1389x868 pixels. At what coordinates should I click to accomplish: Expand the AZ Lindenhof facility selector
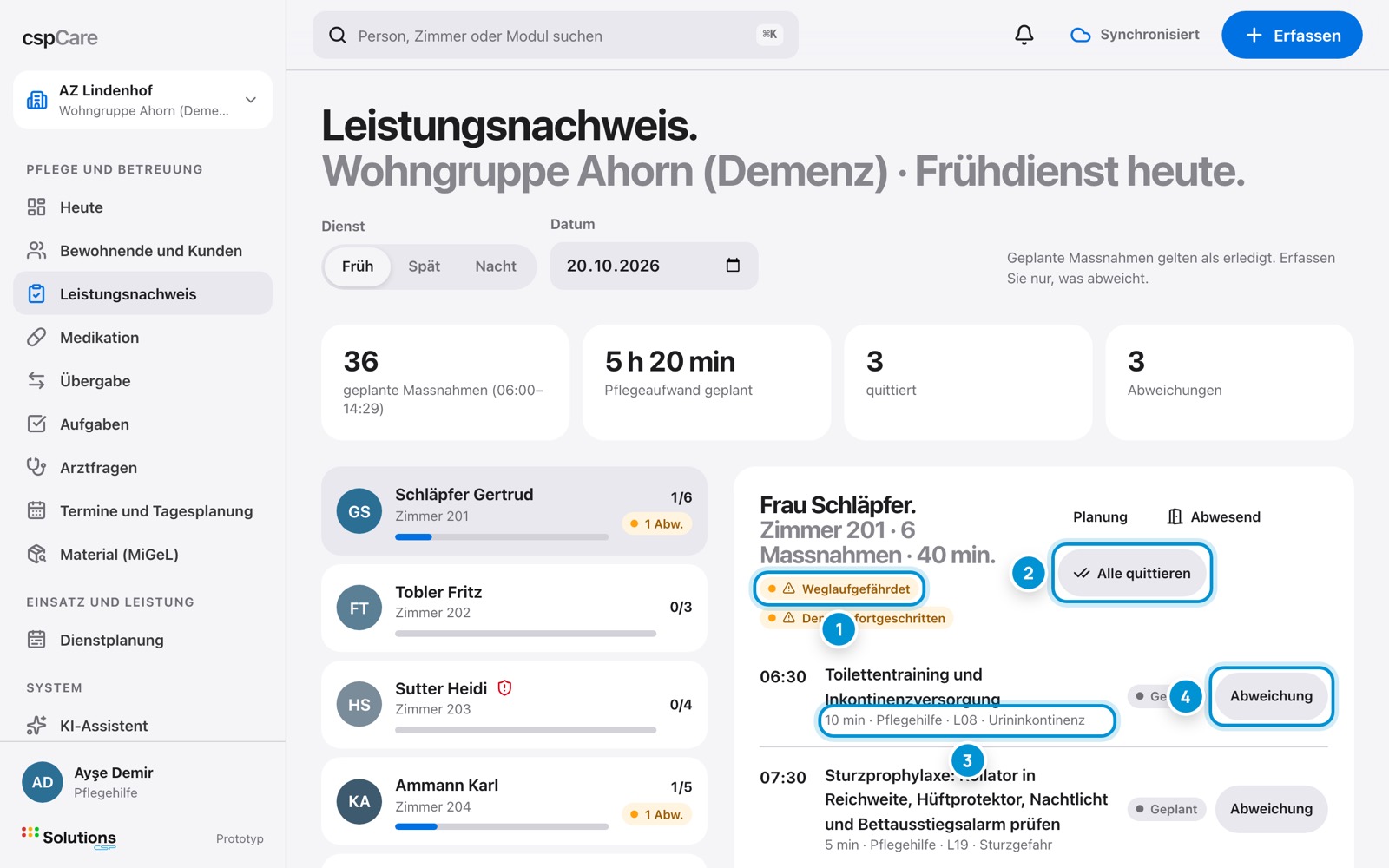point(142,100)
